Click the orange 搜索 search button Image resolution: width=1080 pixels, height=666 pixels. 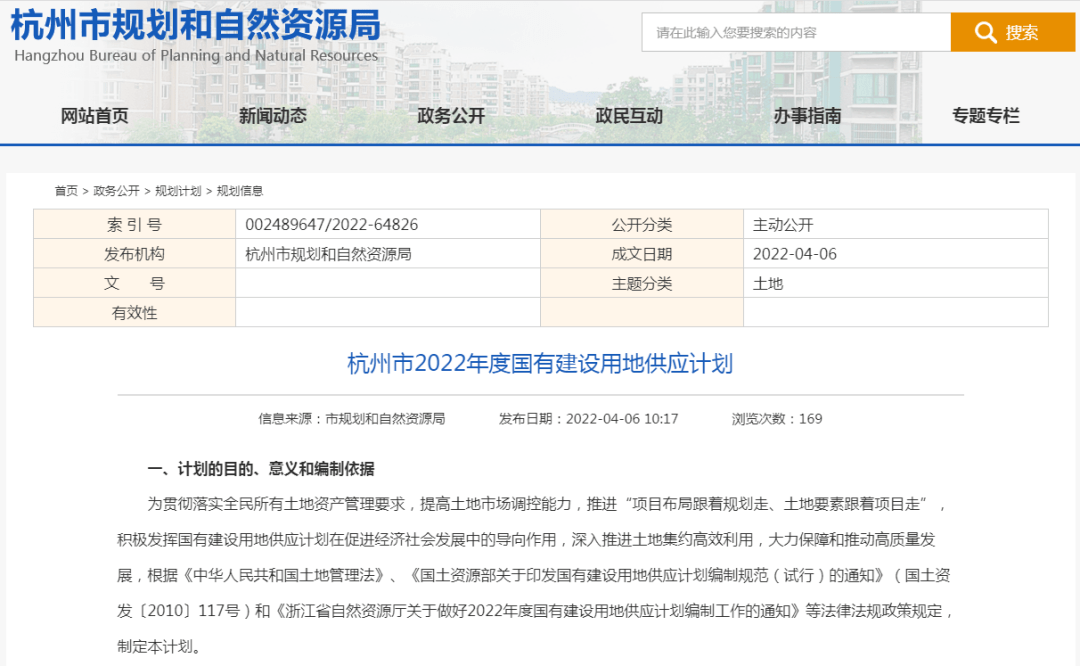tap(1012, 32)
